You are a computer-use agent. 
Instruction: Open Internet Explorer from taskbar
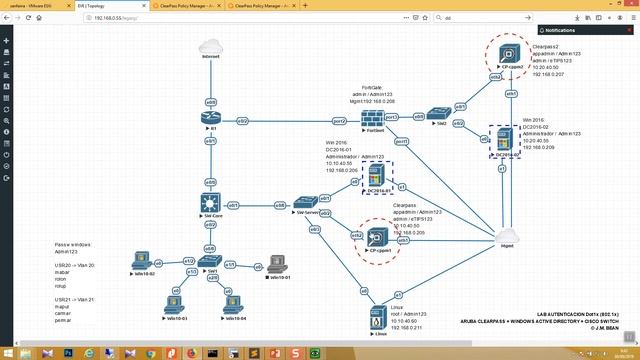click(x=89, y=353)
